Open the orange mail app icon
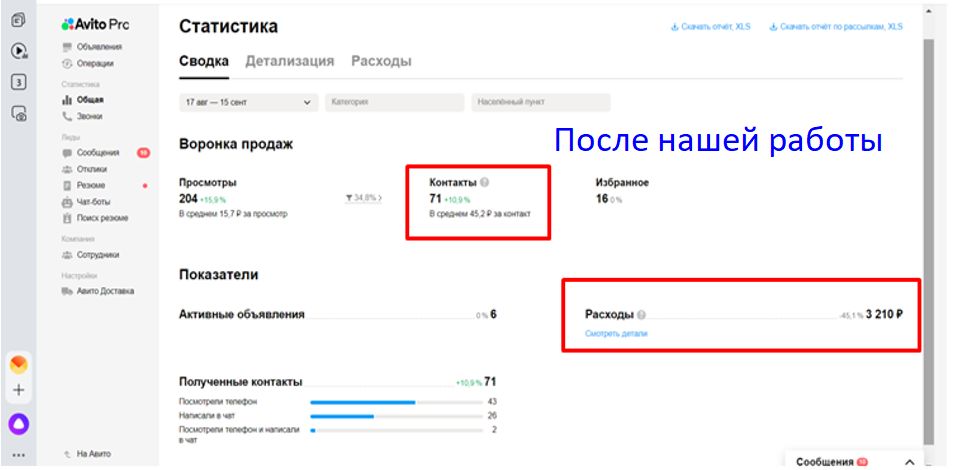Viewport: 957px width, 470px height. (x=19, y=365)
